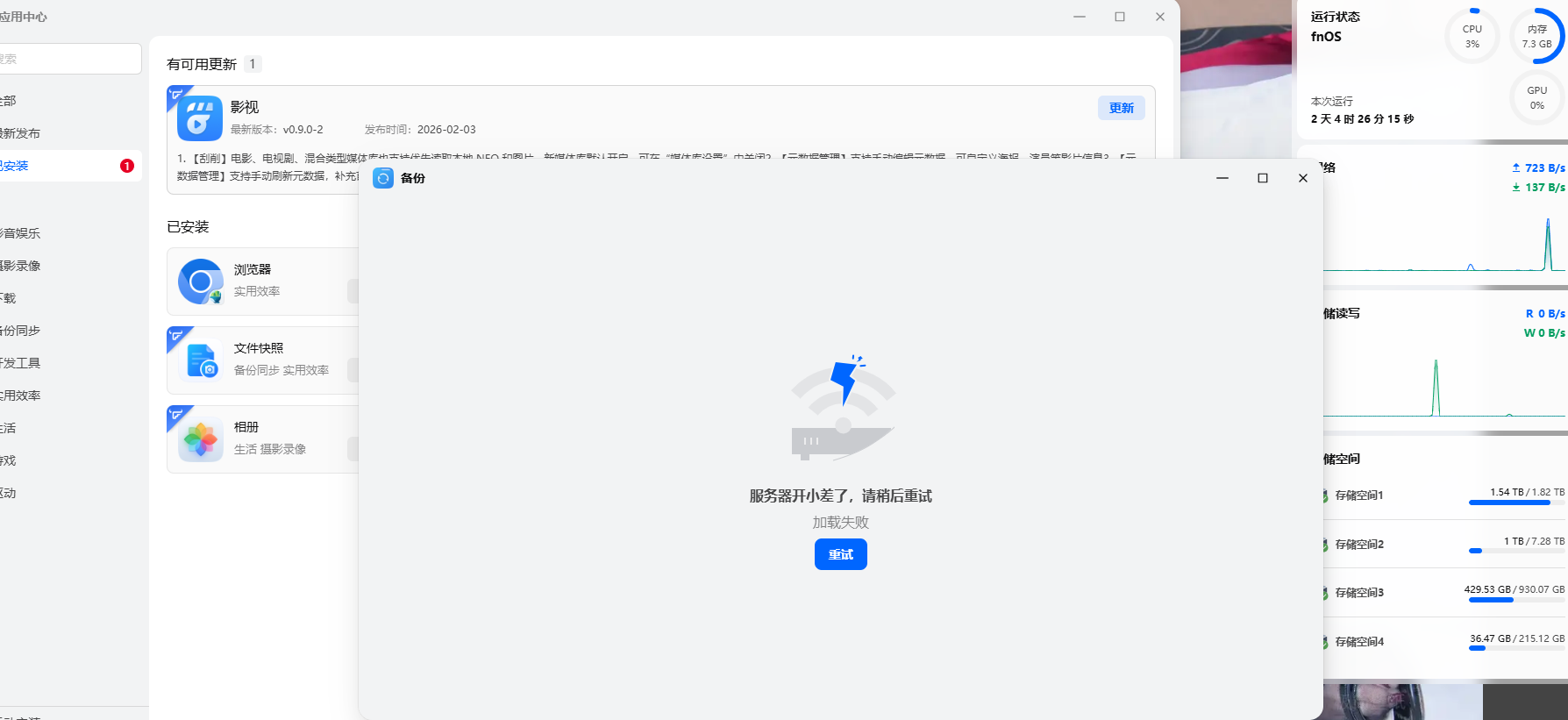Image resolution: width=1568 pixels, height=720 pixels.
Task: Click the 重试 retry button
Action: pos(840,554)
